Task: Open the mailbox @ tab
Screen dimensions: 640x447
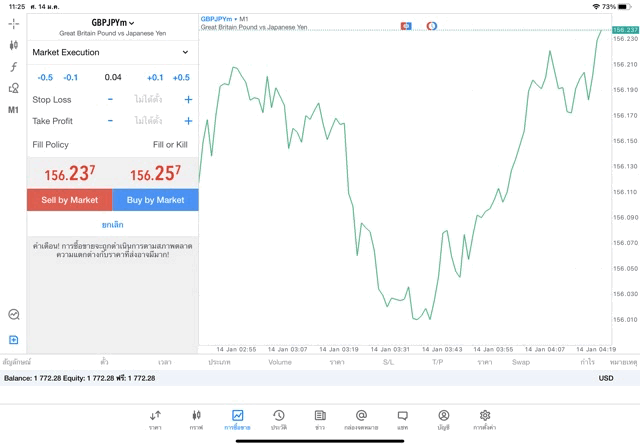Action: tap(361, 420)
